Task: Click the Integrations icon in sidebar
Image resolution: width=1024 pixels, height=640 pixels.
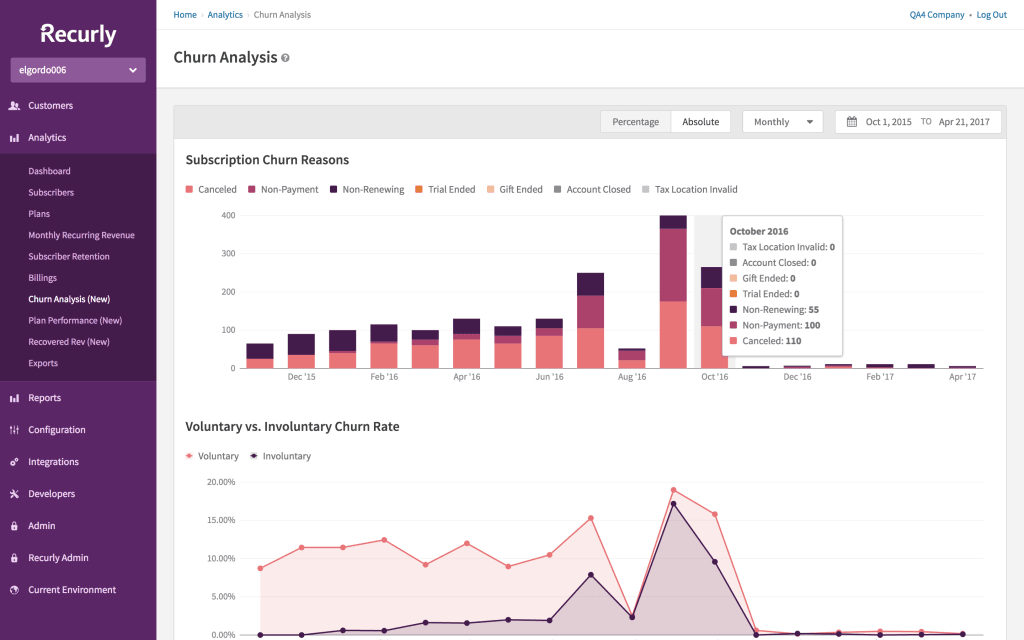Action: (x=14, y=462)
